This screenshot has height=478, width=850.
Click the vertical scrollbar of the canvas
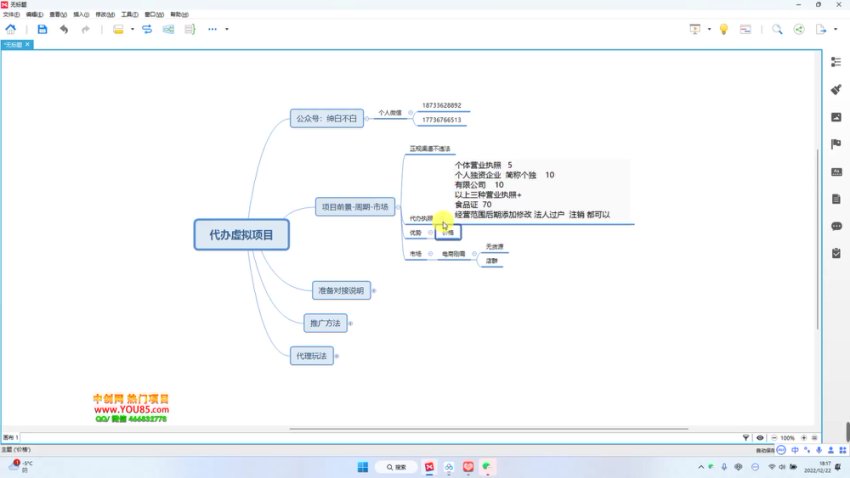818,238
